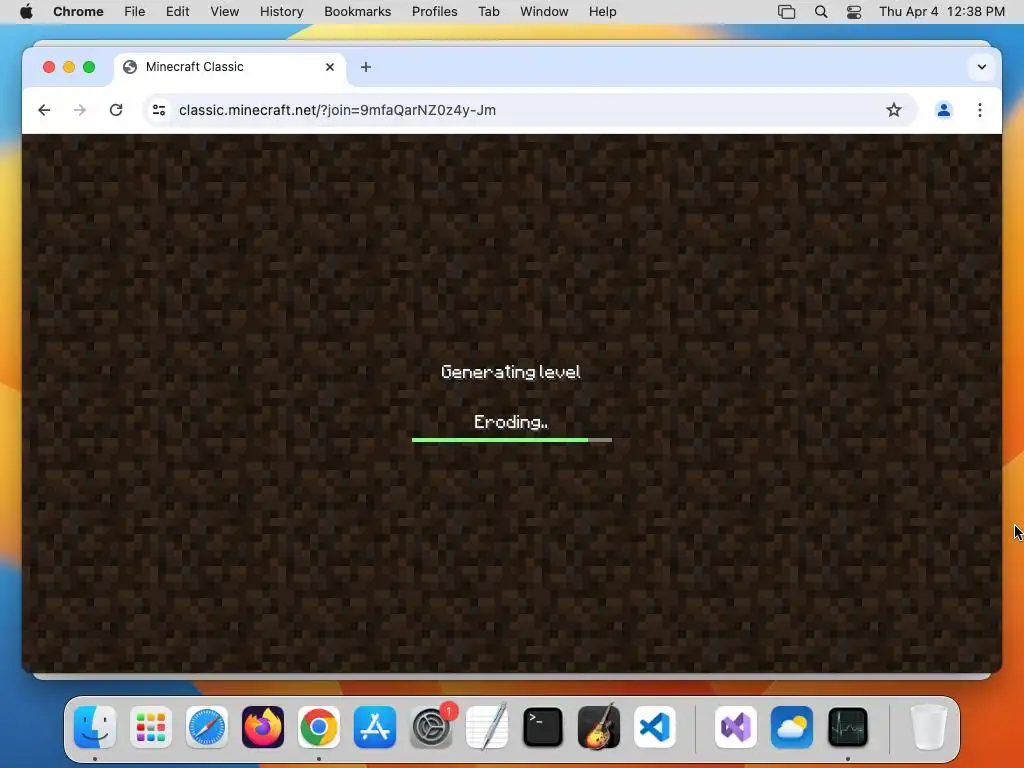
Task: Open the History menu
Action: point(281,12)
